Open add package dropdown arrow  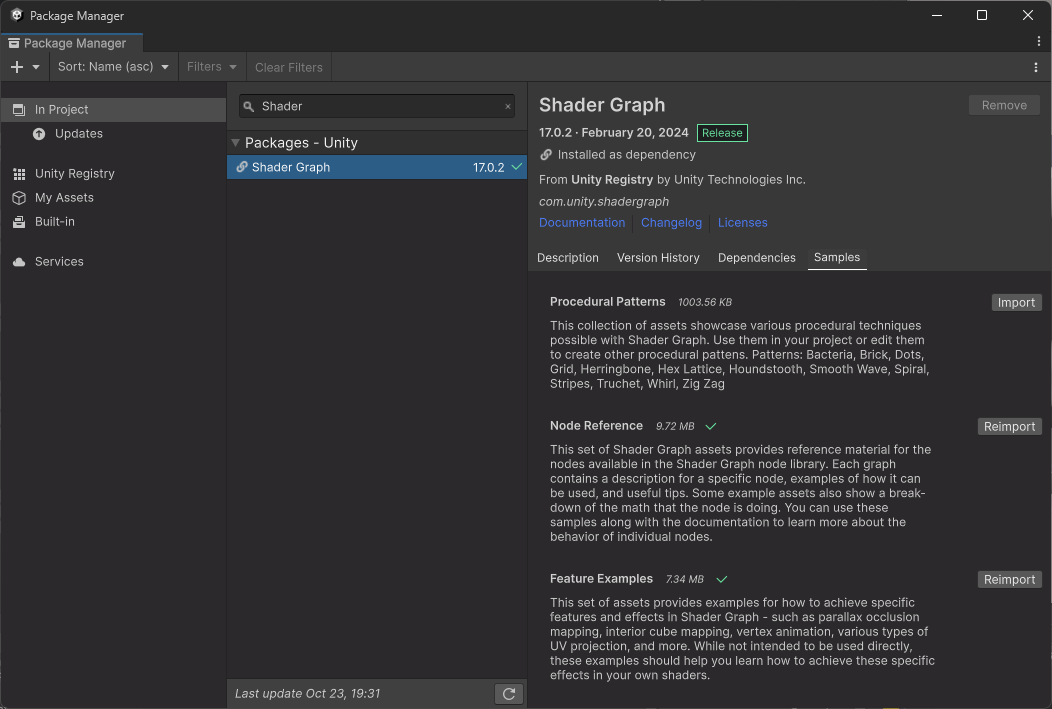tap(36, 67)
